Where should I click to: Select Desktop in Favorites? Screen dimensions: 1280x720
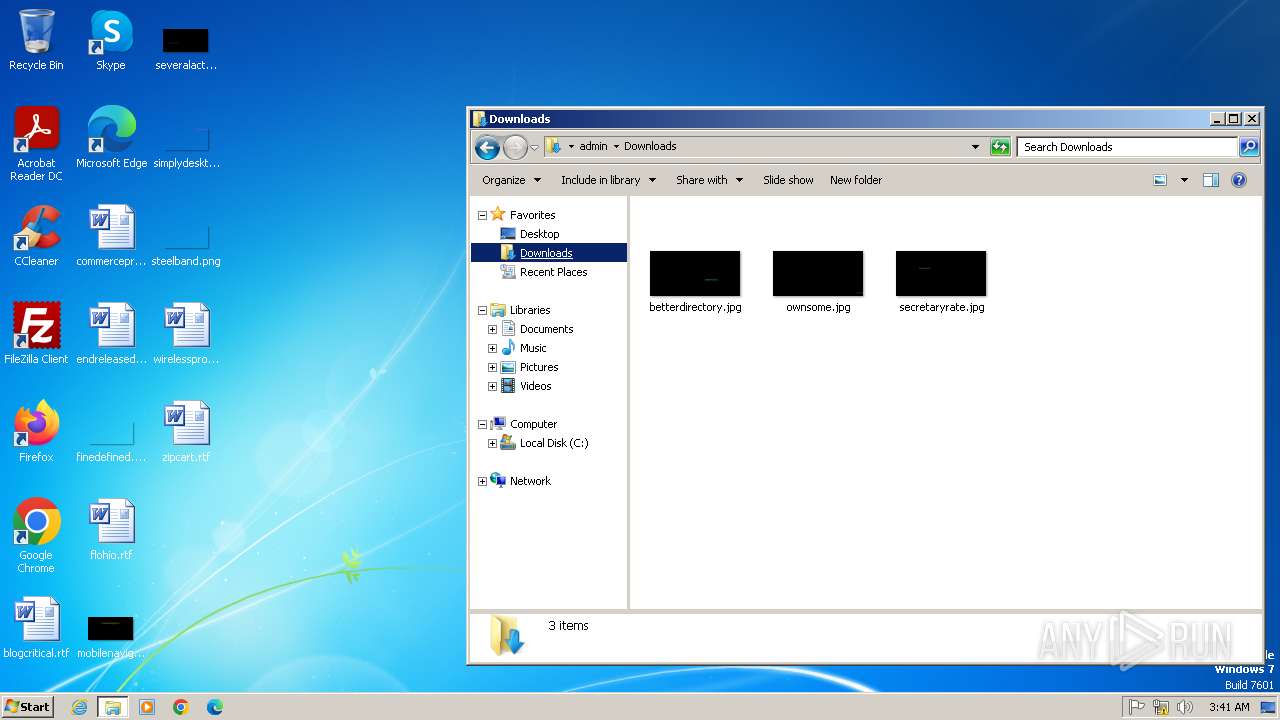pos(539,234)
